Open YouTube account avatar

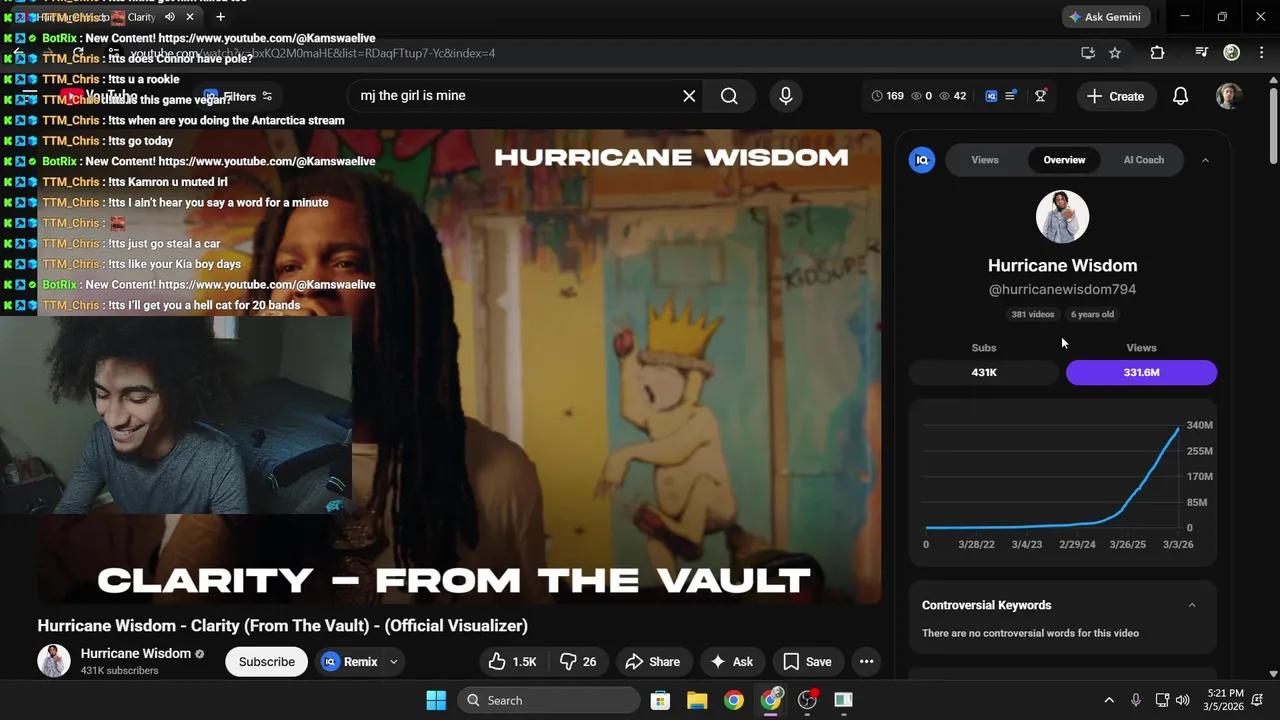click(x=1228, y=96)
